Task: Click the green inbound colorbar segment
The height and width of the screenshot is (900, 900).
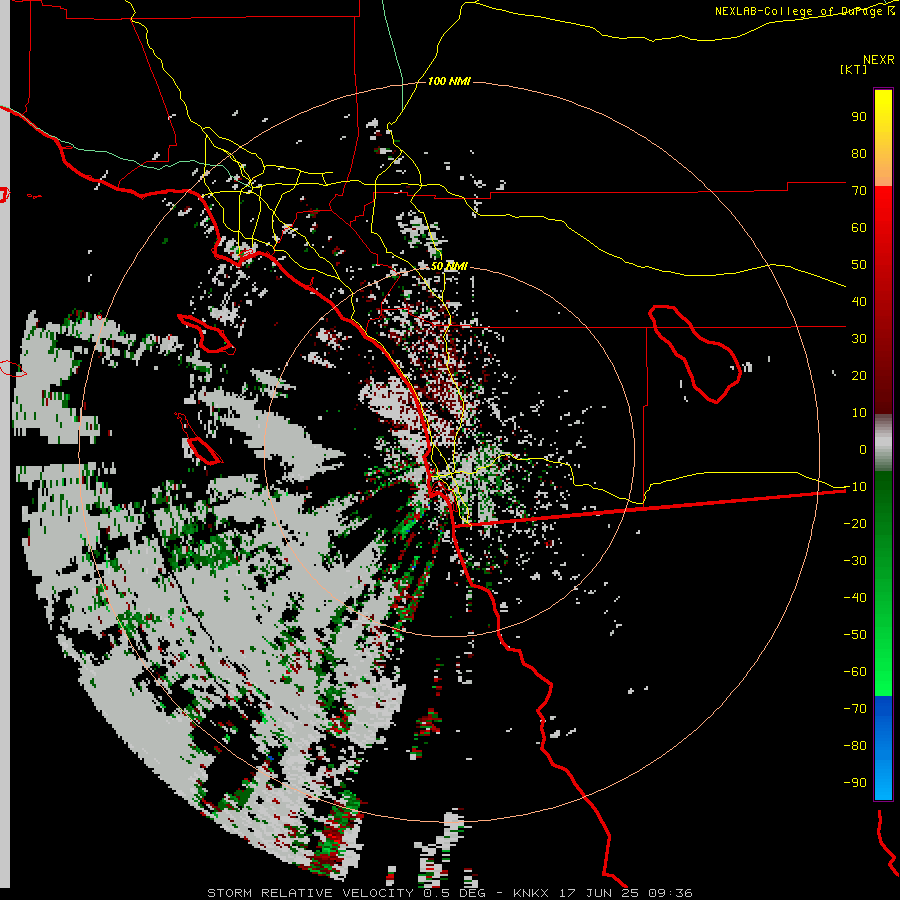Action: tap(883, 583)
